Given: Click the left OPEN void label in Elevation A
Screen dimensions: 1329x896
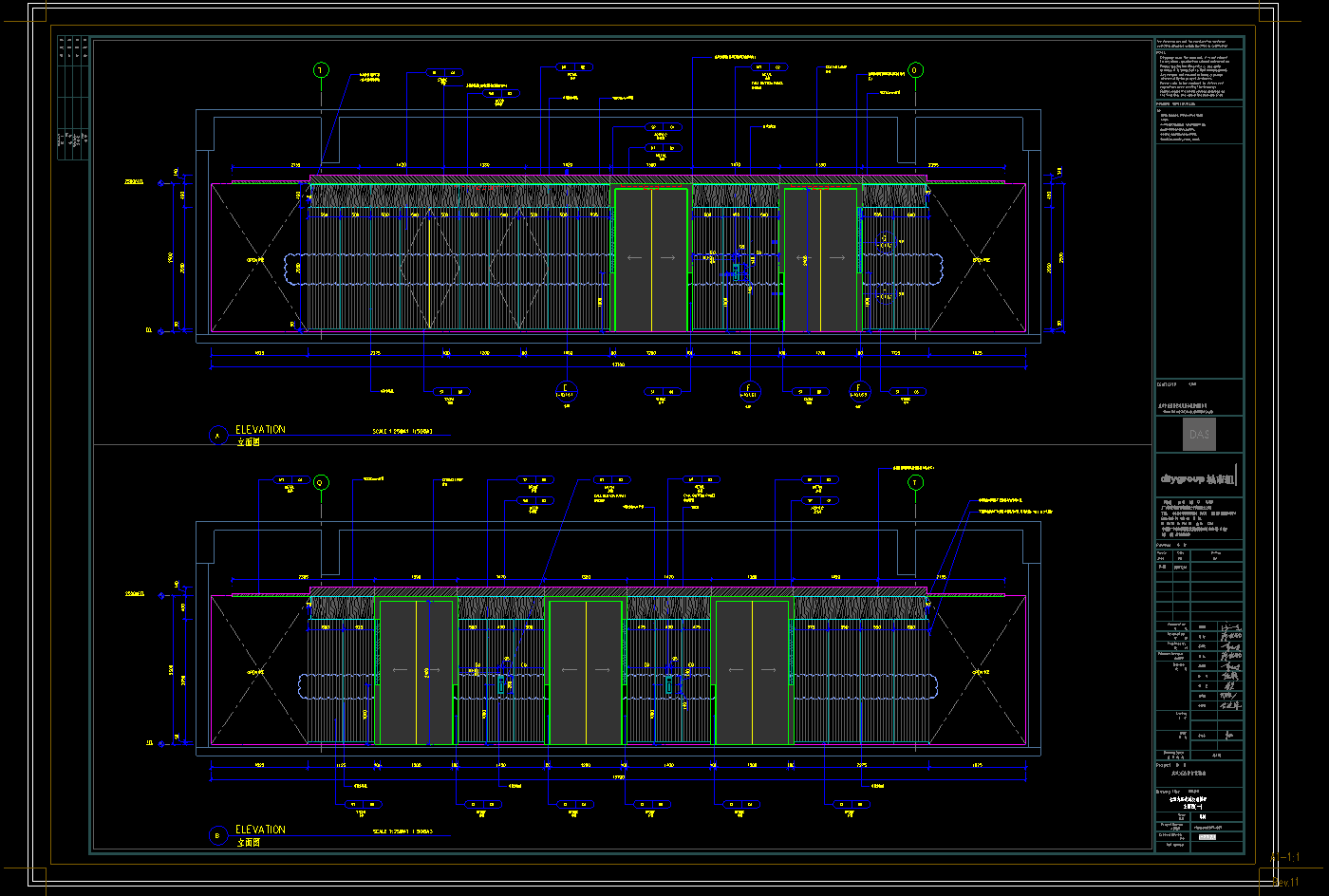Looking at the screenshot, I should coord(256,259).
